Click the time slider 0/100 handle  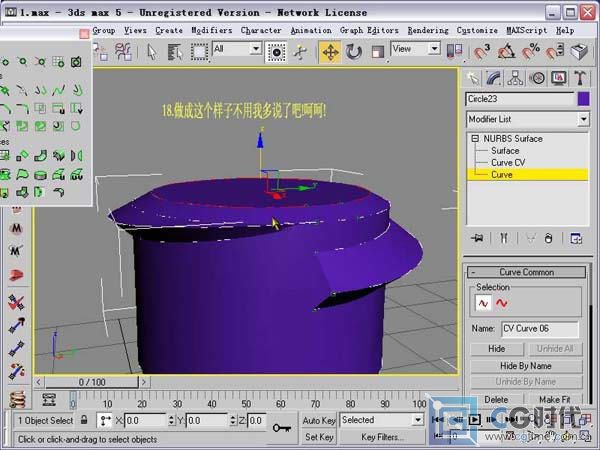(91, 382)
